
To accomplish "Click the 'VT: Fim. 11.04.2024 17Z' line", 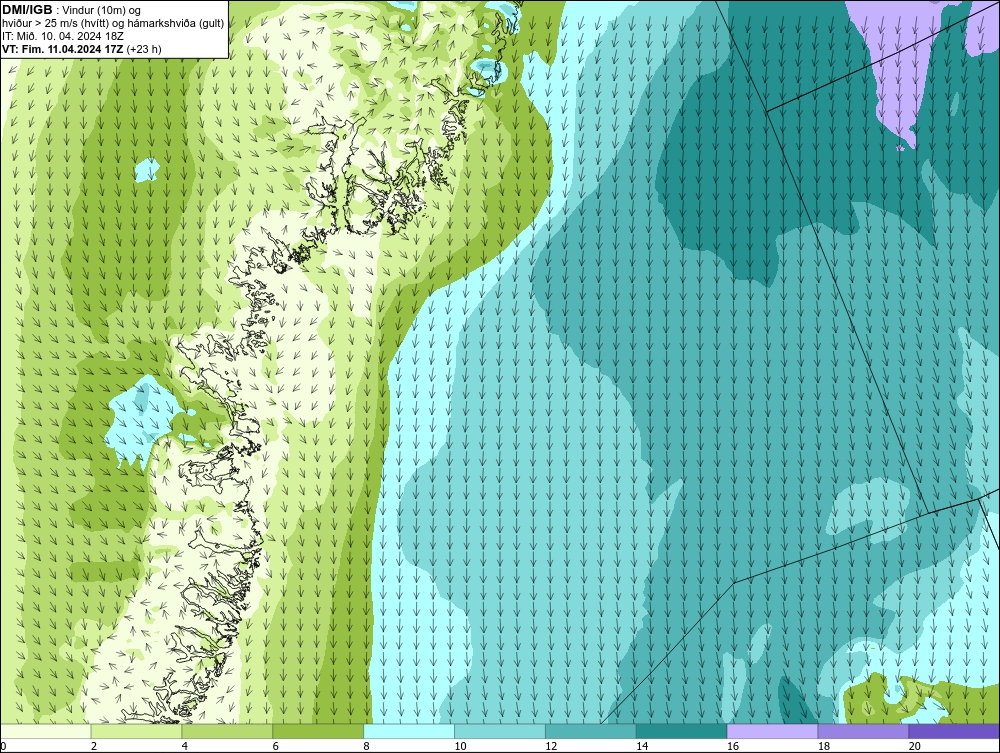I will tap(63, 49).
